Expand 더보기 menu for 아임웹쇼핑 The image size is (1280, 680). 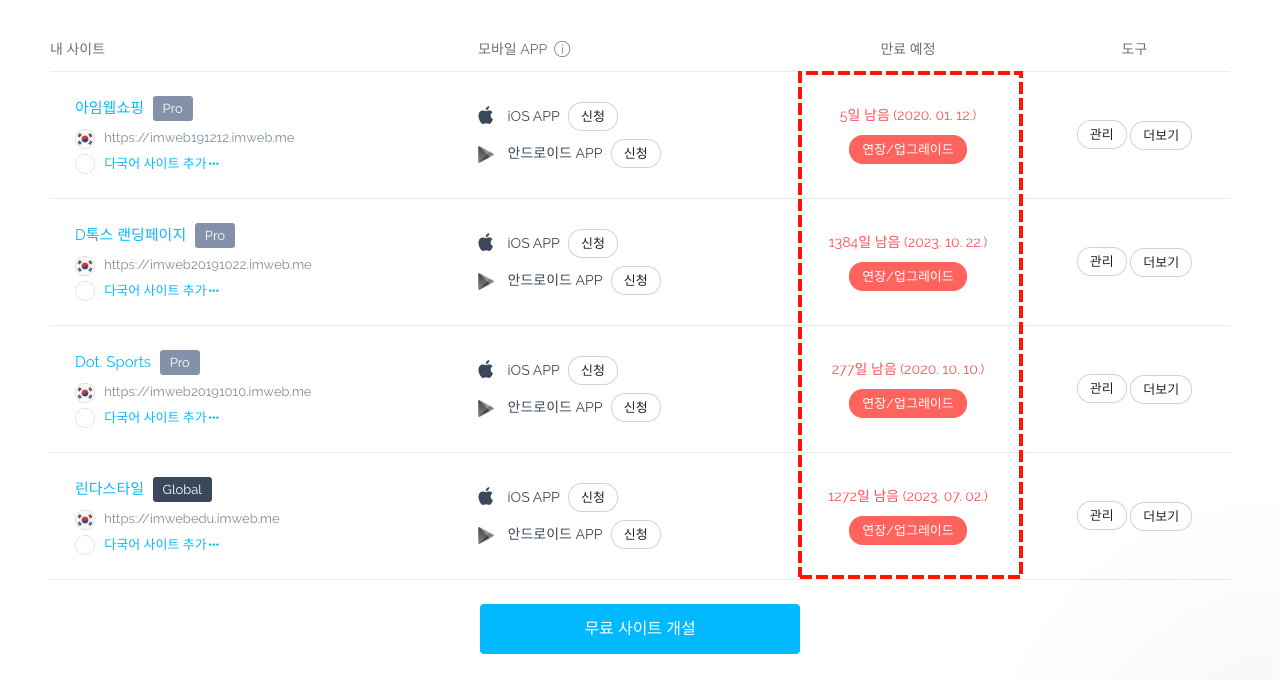click(x=1161, y=135)
